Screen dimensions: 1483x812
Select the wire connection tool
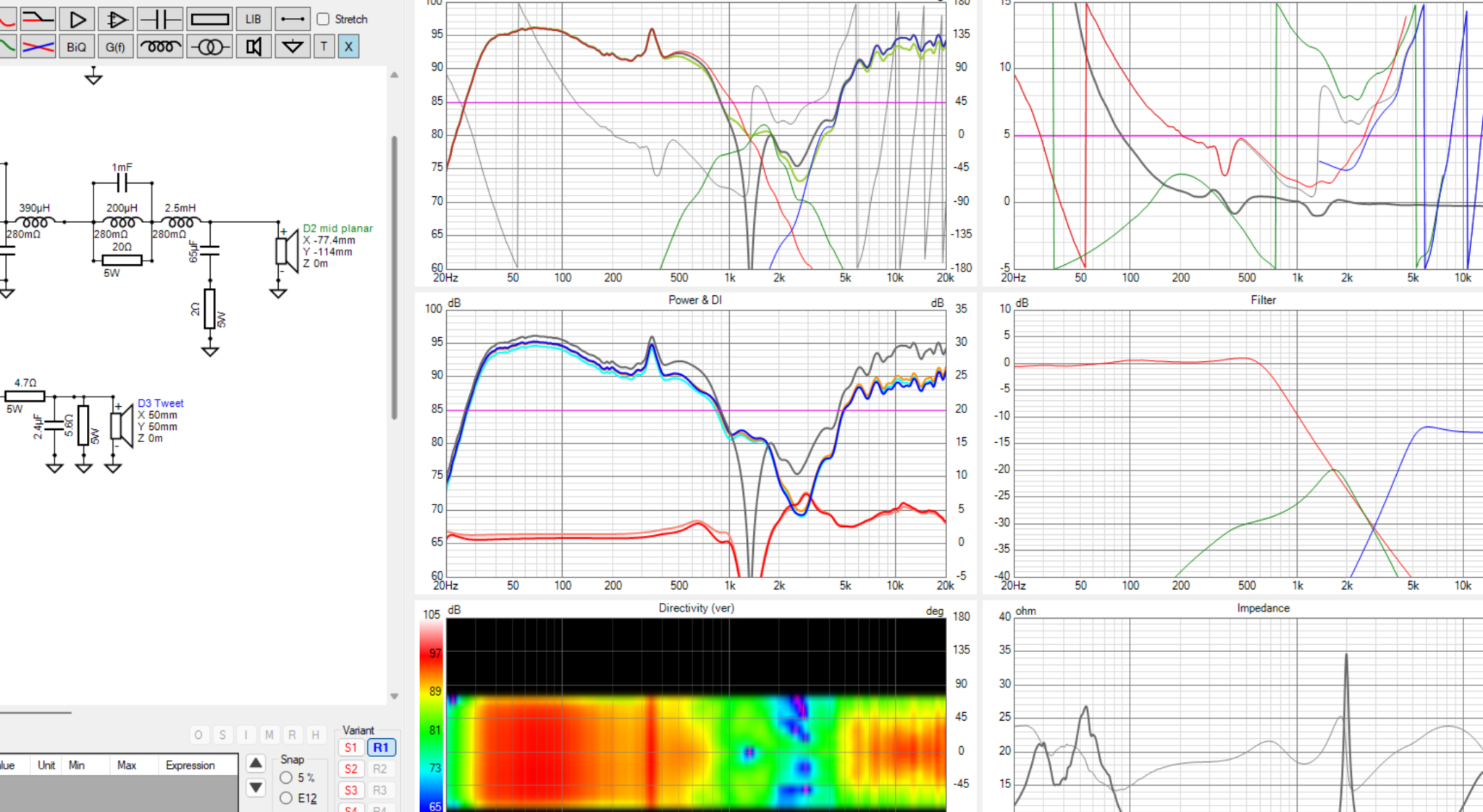tap(293, 19)
